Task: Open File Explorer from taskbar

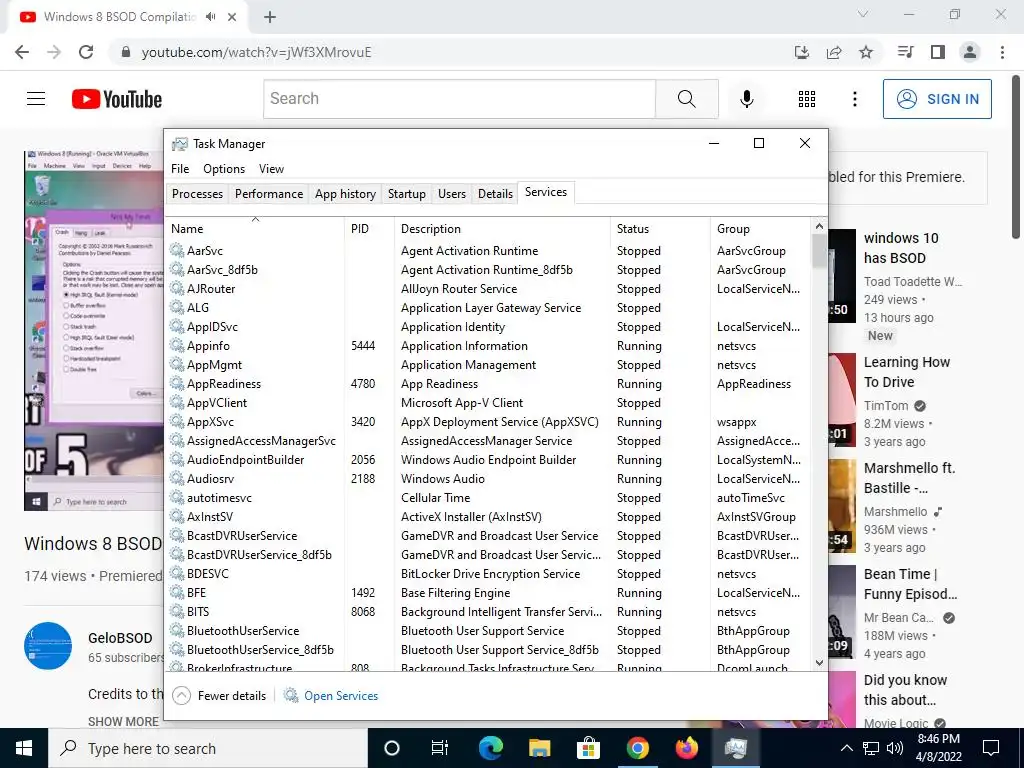Action: pyautogui.click(x=539, y=748)
